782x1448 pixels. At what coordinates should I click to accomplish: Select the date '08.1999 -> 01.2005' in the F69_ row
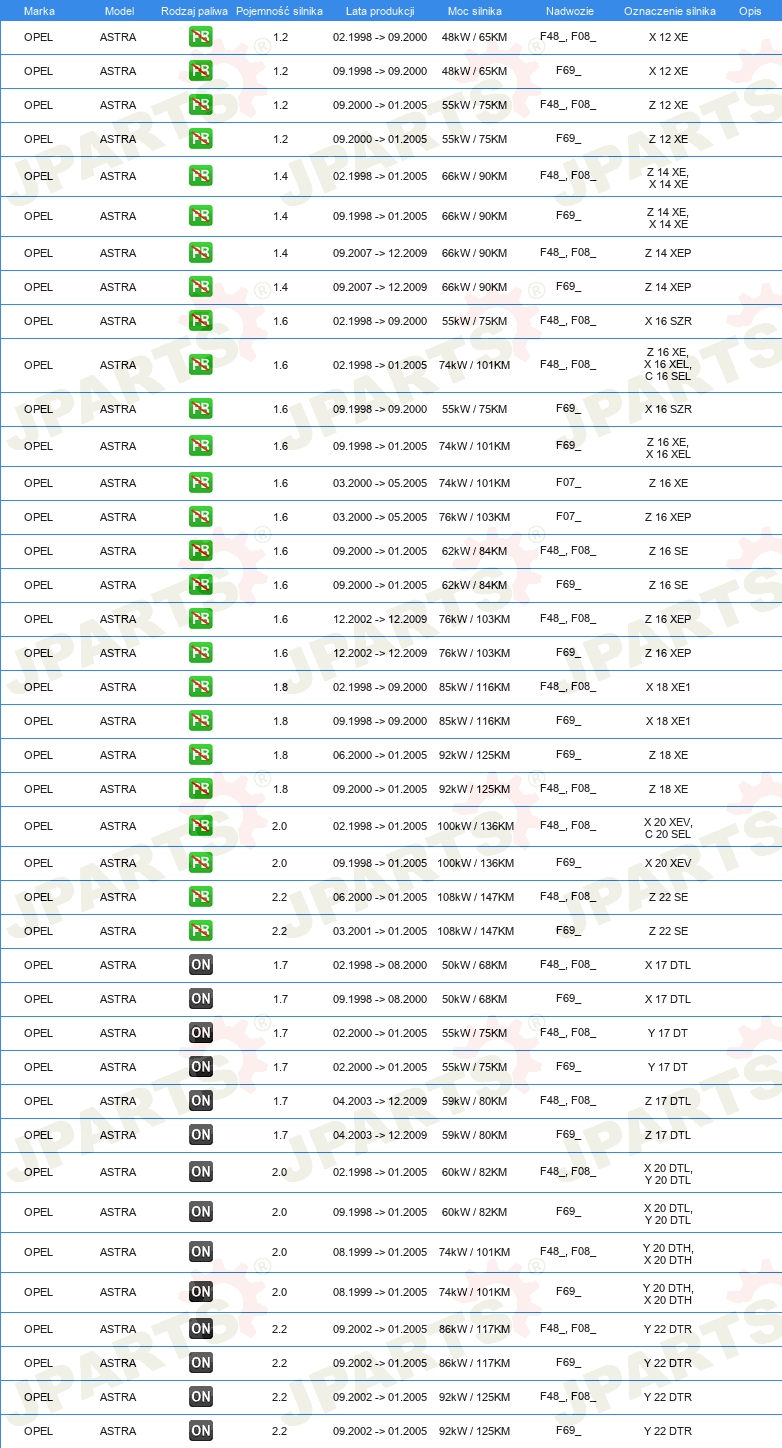(380, 1291)
